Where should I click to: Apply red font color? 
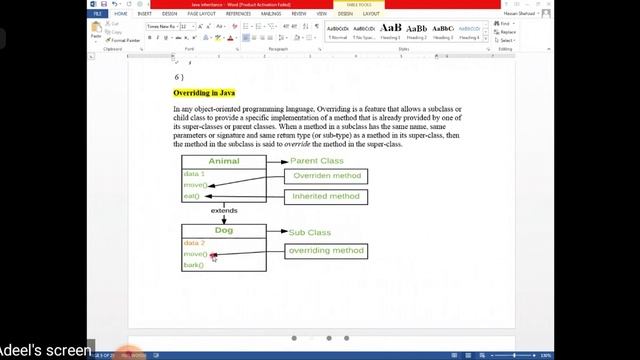[230, 38]
